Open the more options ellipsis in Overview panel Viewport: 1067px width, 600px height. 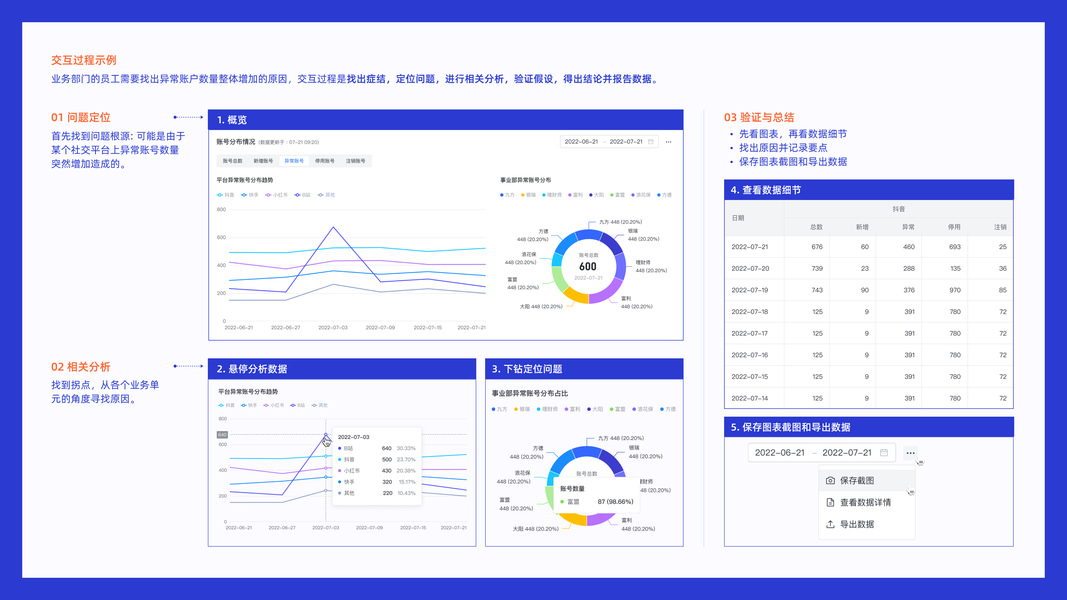coord(668,141)
